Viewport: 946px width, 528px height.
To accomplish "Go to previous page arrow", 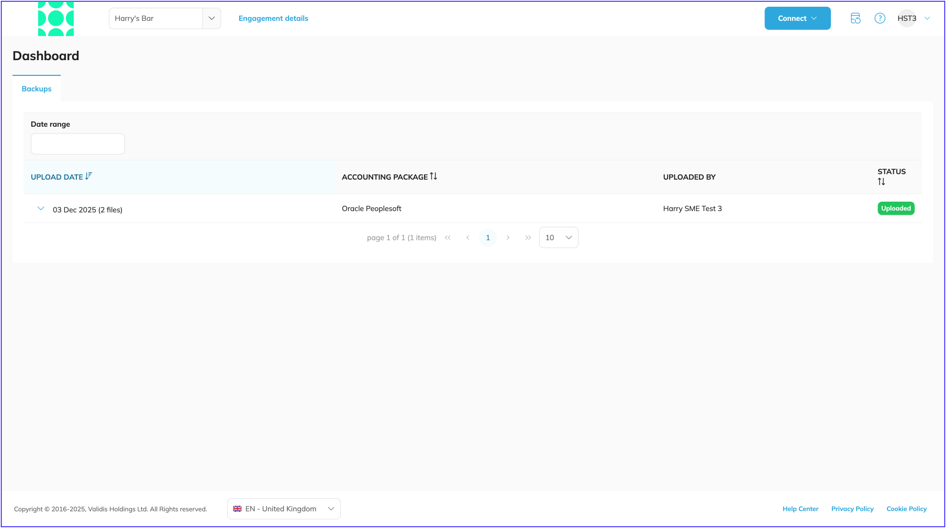I will point(468,238).
